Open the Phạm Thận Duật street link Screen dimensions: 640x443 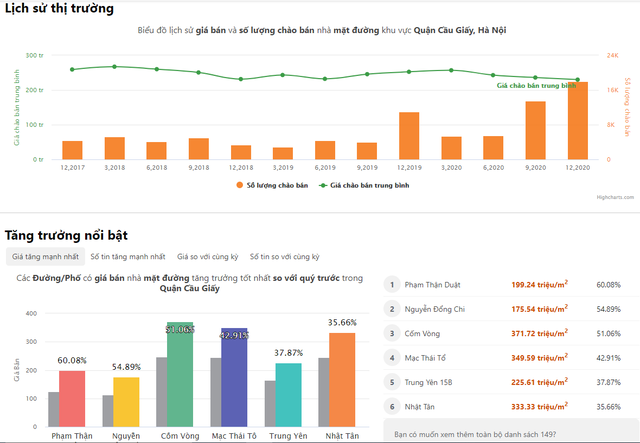432,285
